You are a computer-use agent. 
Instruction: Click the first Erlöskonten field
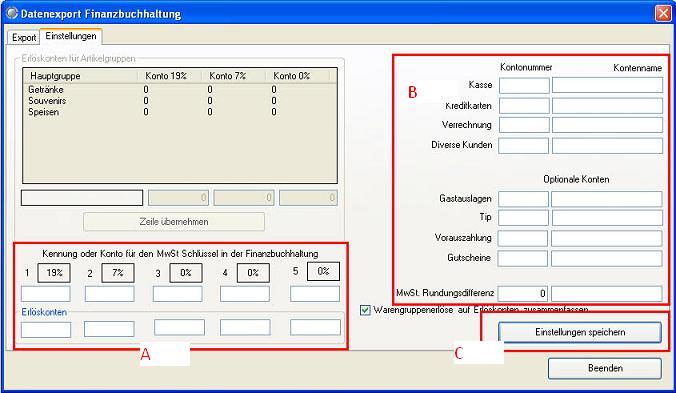46,330
